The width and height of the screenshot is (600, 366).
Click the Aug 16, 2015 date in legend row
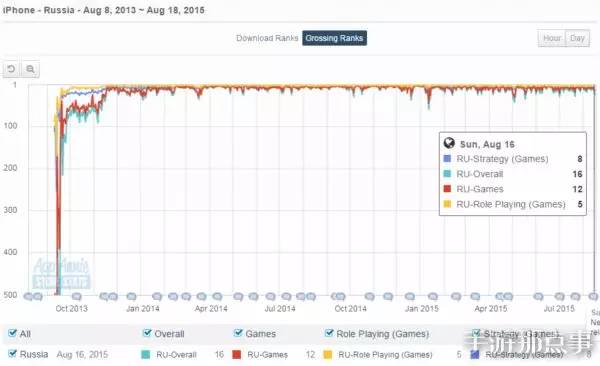[x=82, y=355]
